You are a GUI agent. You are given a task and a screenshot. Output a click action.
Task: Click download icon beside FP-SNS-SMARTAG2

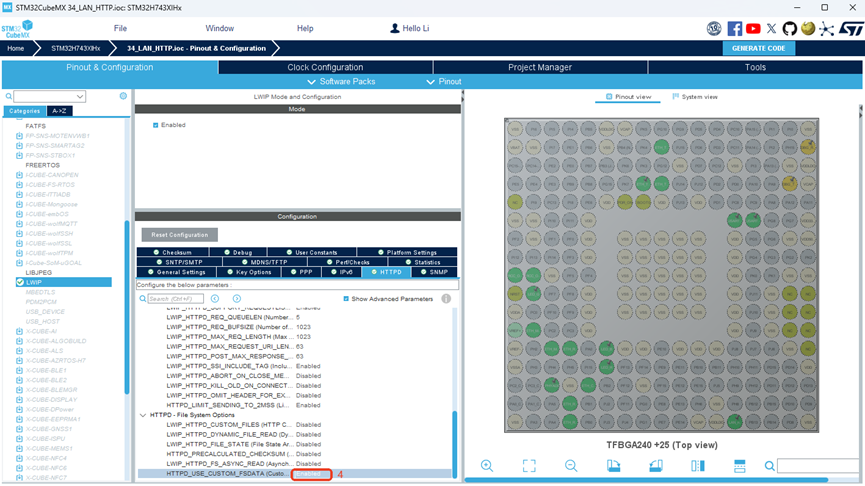pyautogui.click(x=19, y=146)
